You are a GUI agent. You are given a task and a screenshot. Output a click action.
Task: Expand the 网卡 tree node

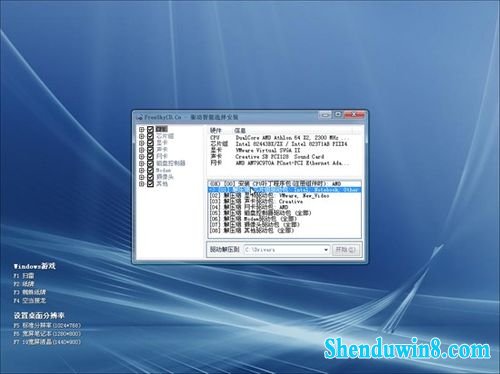click(142, 157)
